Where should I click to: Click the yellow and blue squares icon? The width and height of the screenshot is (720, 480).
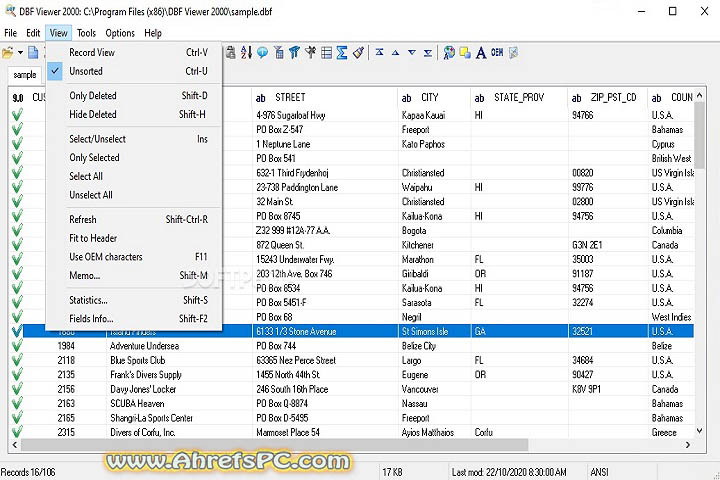pos(465,53)
